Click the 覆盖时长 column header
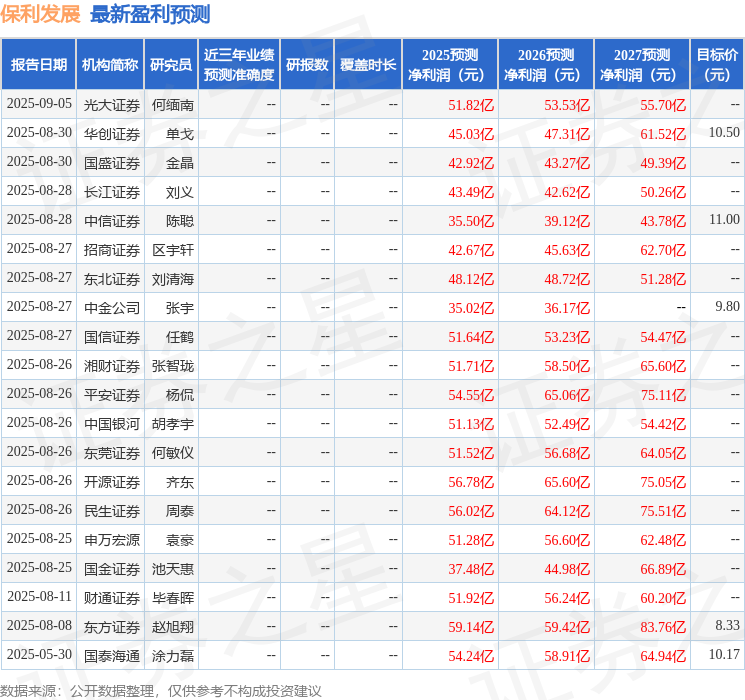Image resolution: width=745 pixels, height=700 pixels. tap(368, 65)
